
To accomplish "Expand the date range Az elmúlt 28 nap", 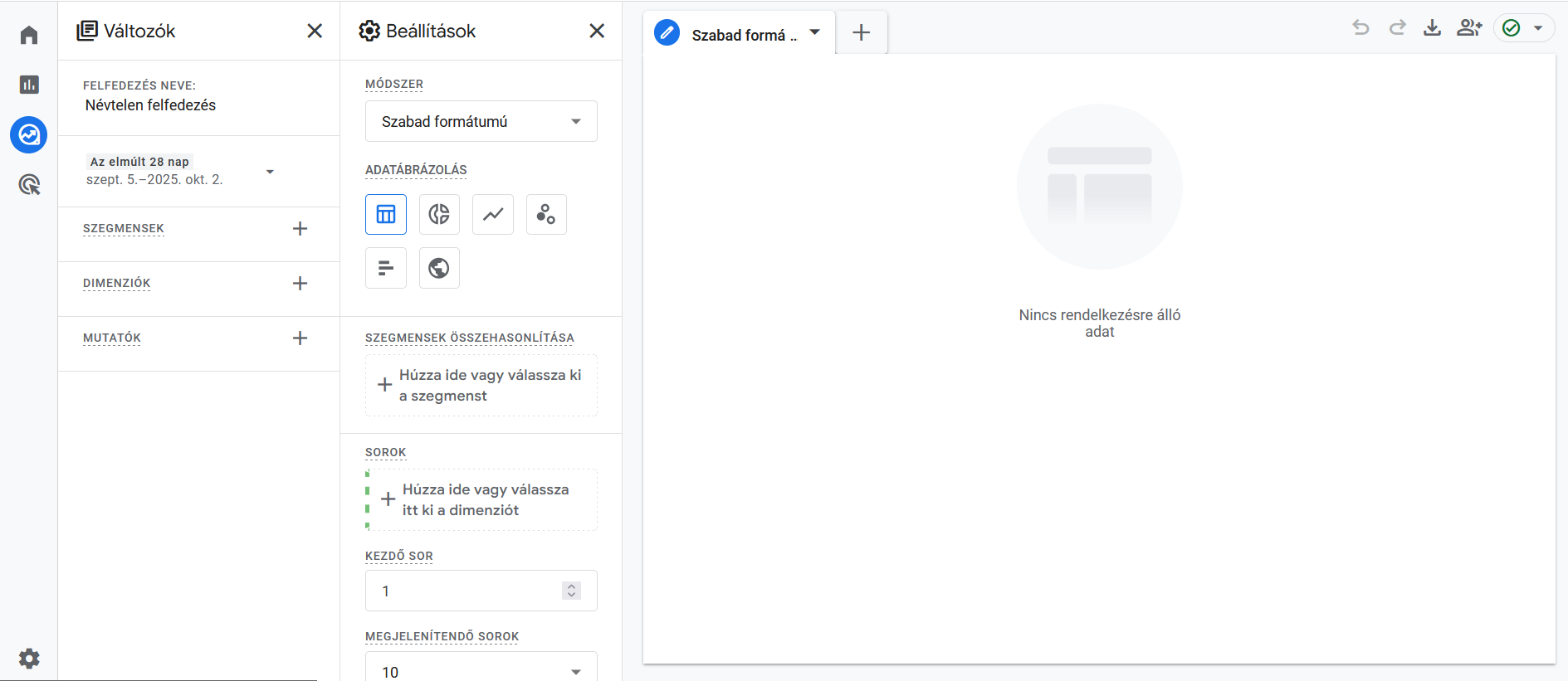I will coord(270,172).
